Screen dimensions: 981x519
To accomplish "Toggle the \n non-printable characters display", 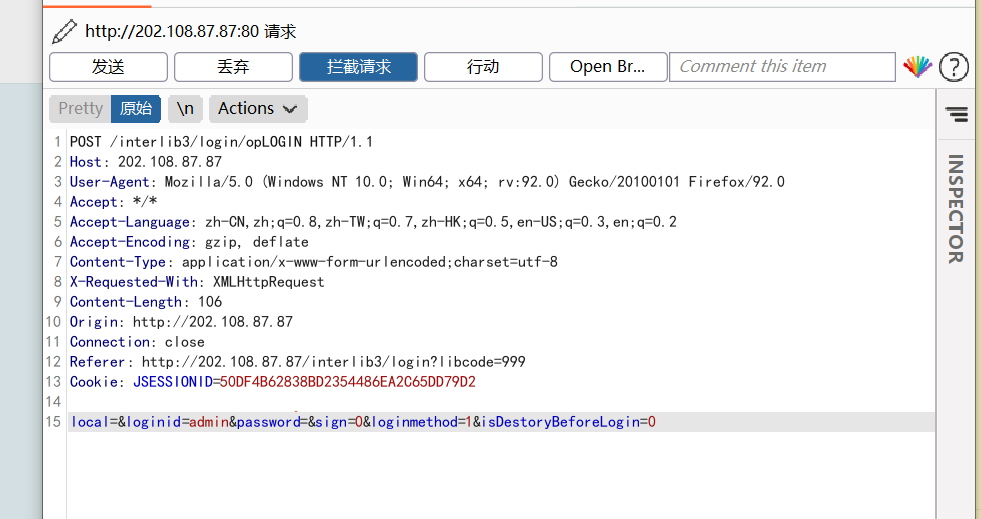I will tap(185, 109).
